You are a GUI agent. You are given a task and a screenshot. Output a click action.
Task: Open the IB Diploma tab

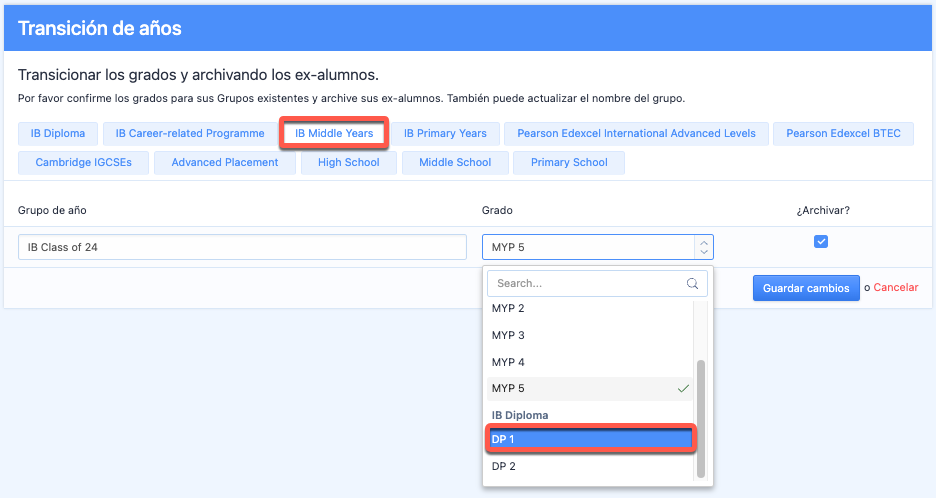tap(58, 133)
